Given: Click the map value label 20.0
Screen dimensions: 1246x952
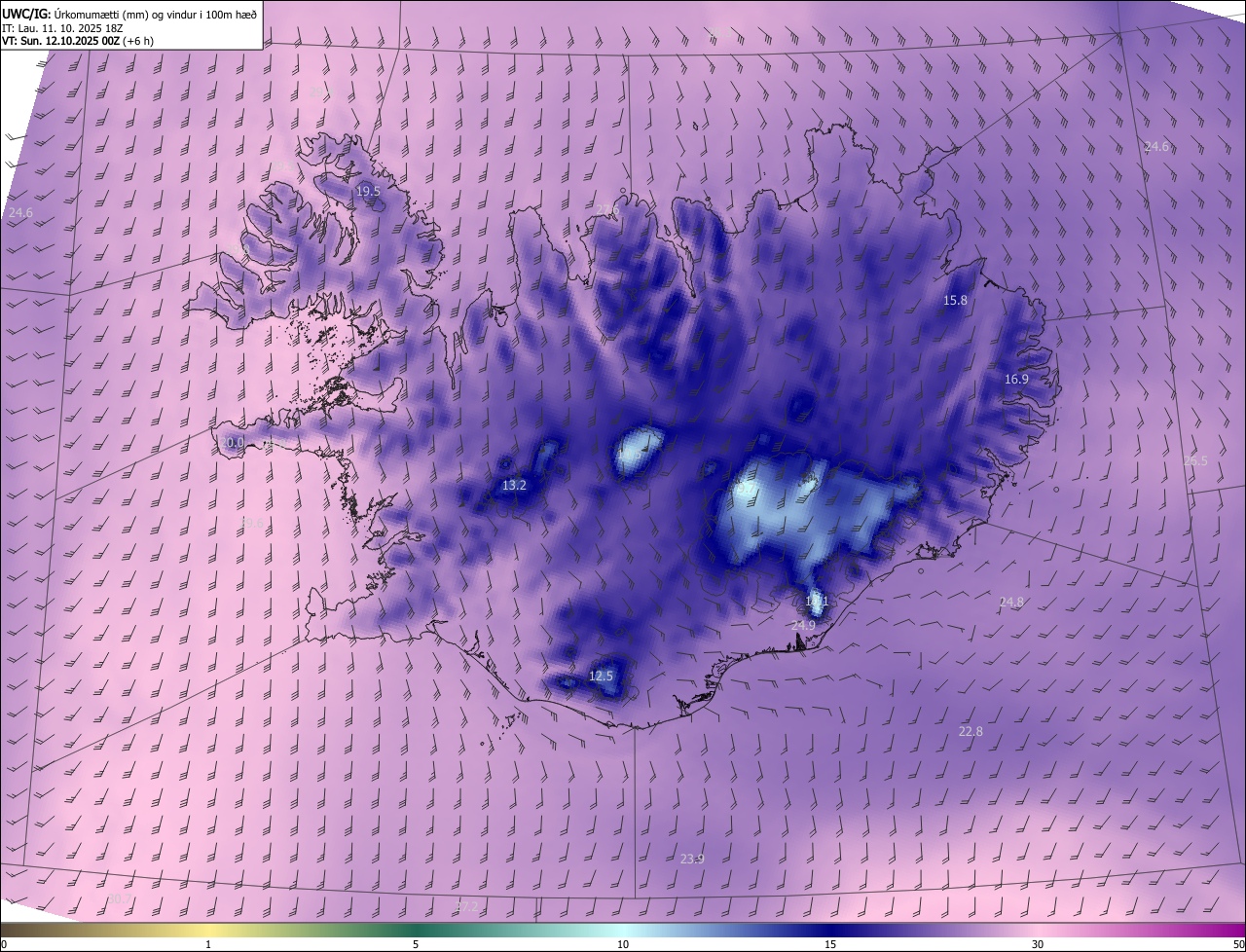Looking at the screenshot, I should (232, 442).
